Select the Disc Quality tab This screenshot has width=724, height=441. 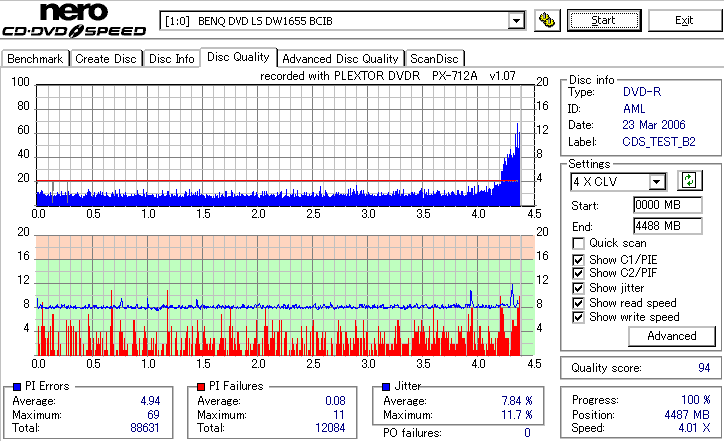[x=238, y=57]
